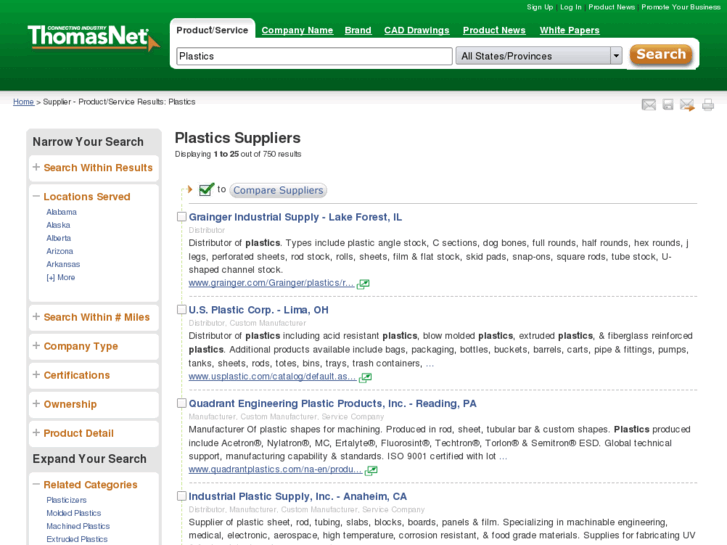Open Industrial Plastic Supply, Inc. listing
Image resolution: width=727 pixels, height=545 pixels.
(298, 496)
